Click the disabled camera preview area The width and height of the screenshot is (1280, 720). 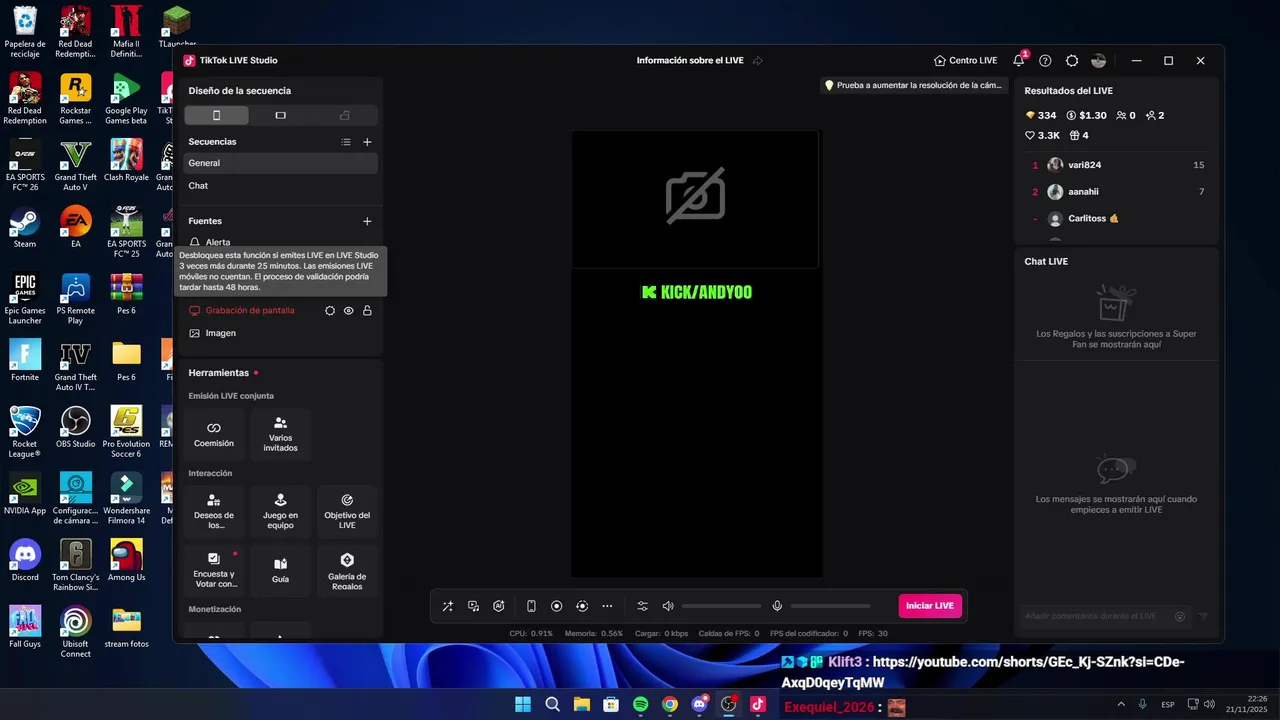696,198
